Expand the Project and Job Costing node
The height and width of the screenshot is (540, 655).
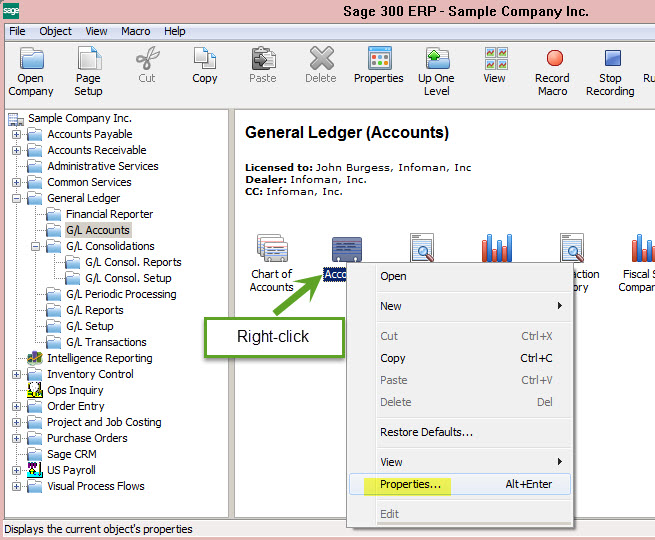tap(16, 422)
